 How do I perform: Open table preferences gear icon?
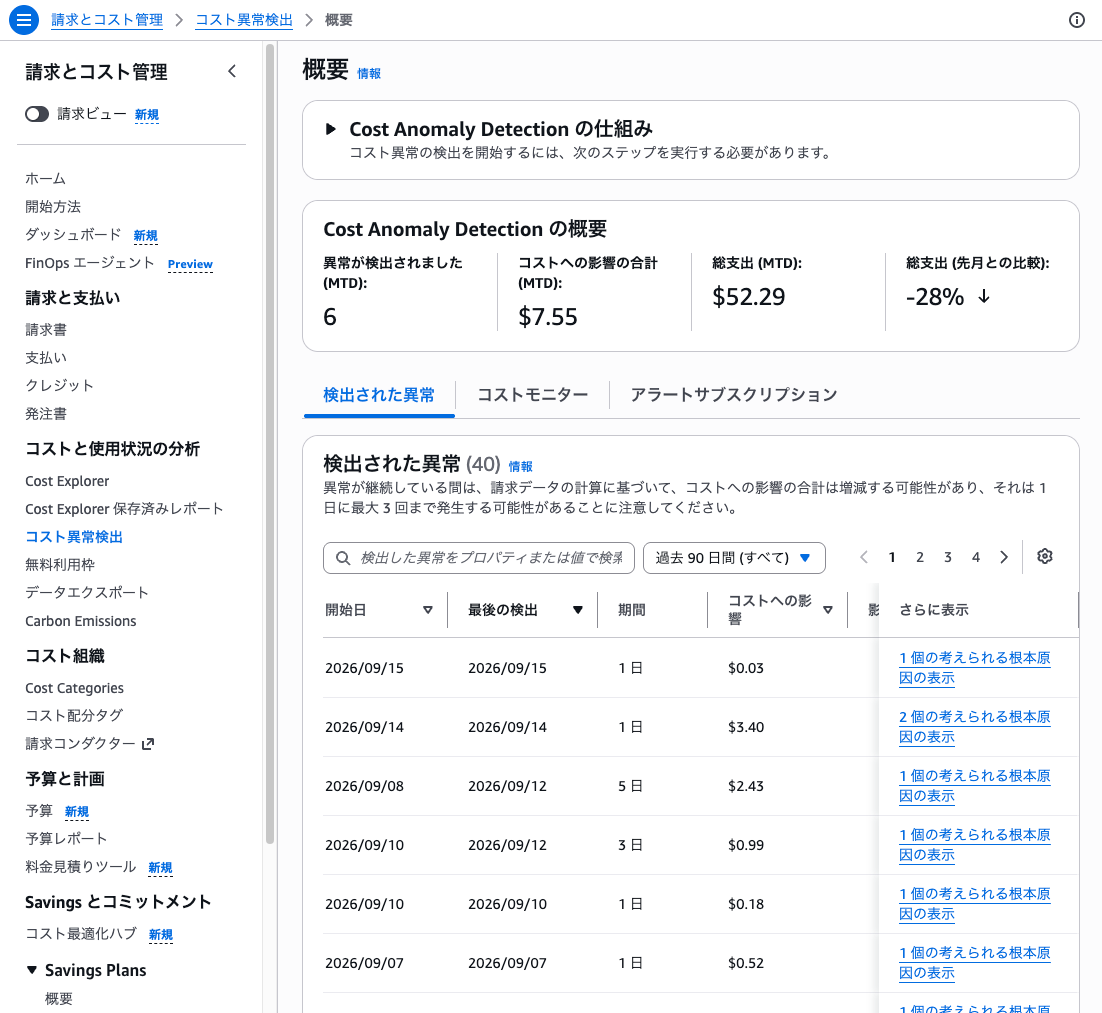[1044, 557]
